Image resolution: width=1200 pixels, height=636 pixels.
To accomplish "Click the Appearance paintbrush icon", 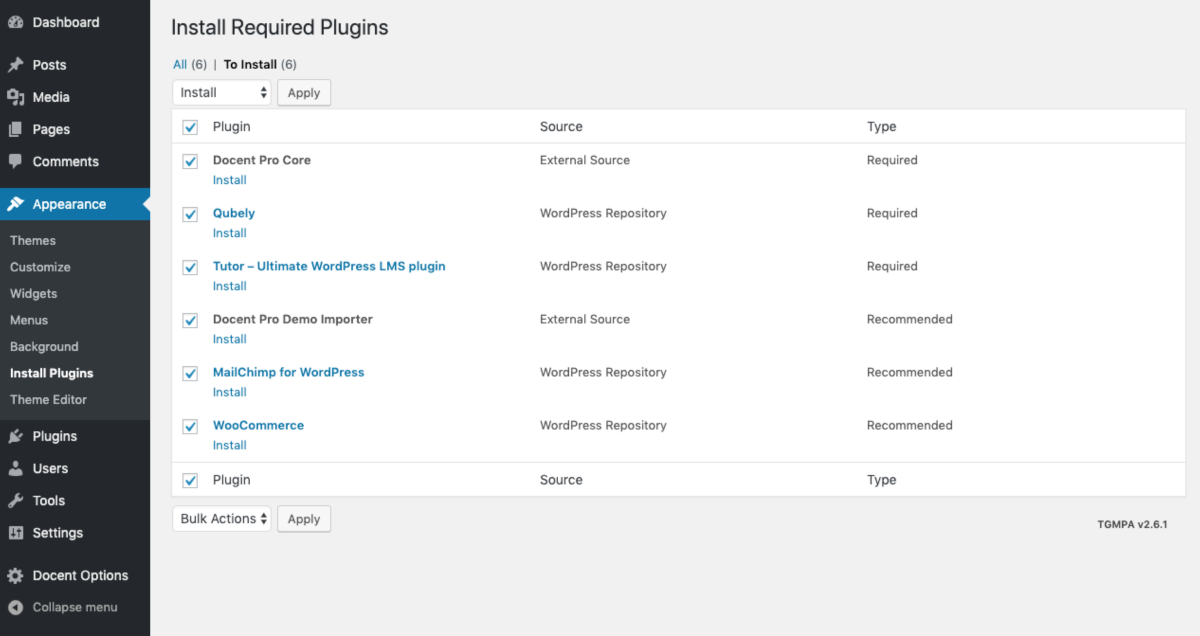I will 16,204.
